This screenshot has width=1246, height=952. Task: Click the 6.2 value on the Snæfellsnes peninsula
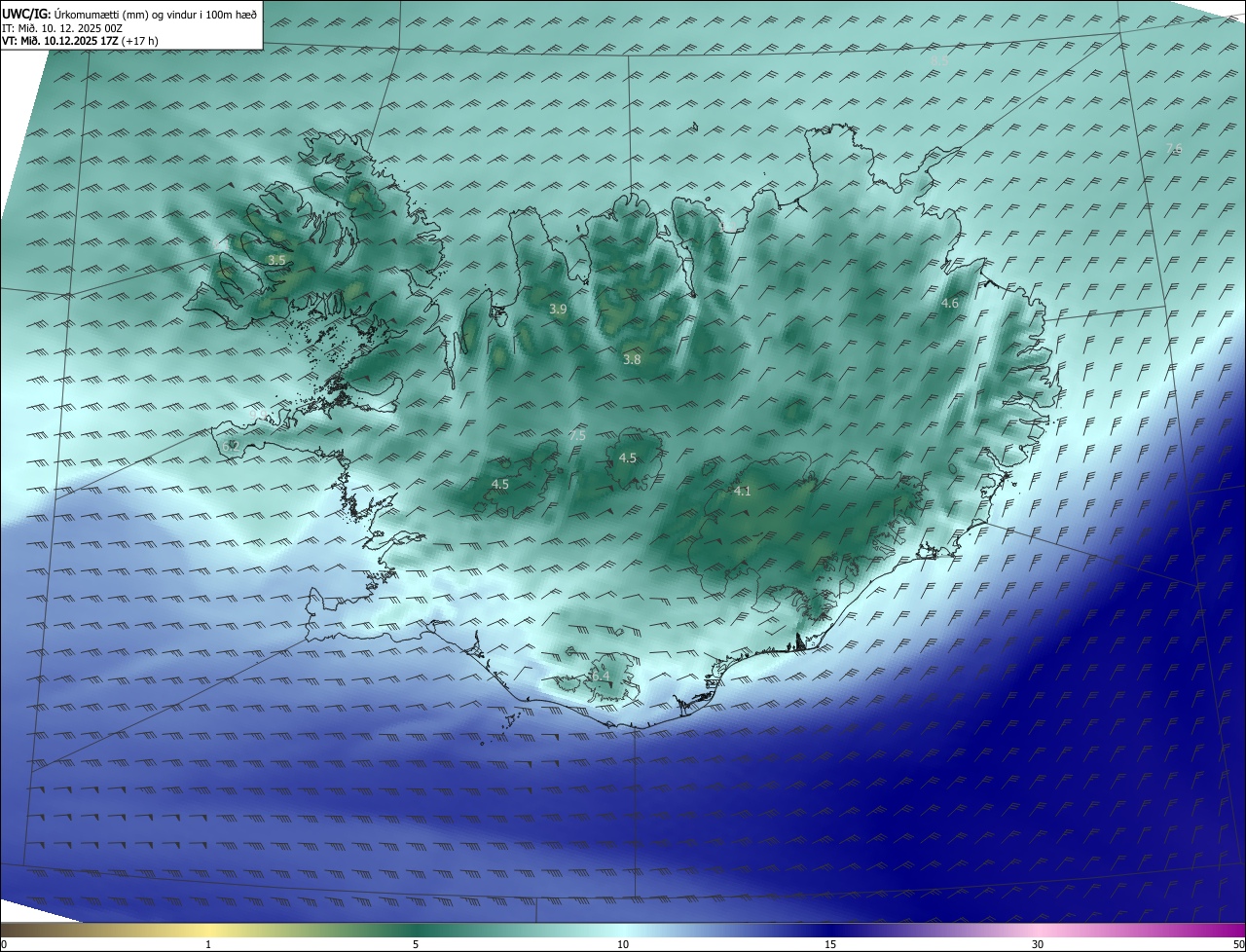click(x=231, y=446)
